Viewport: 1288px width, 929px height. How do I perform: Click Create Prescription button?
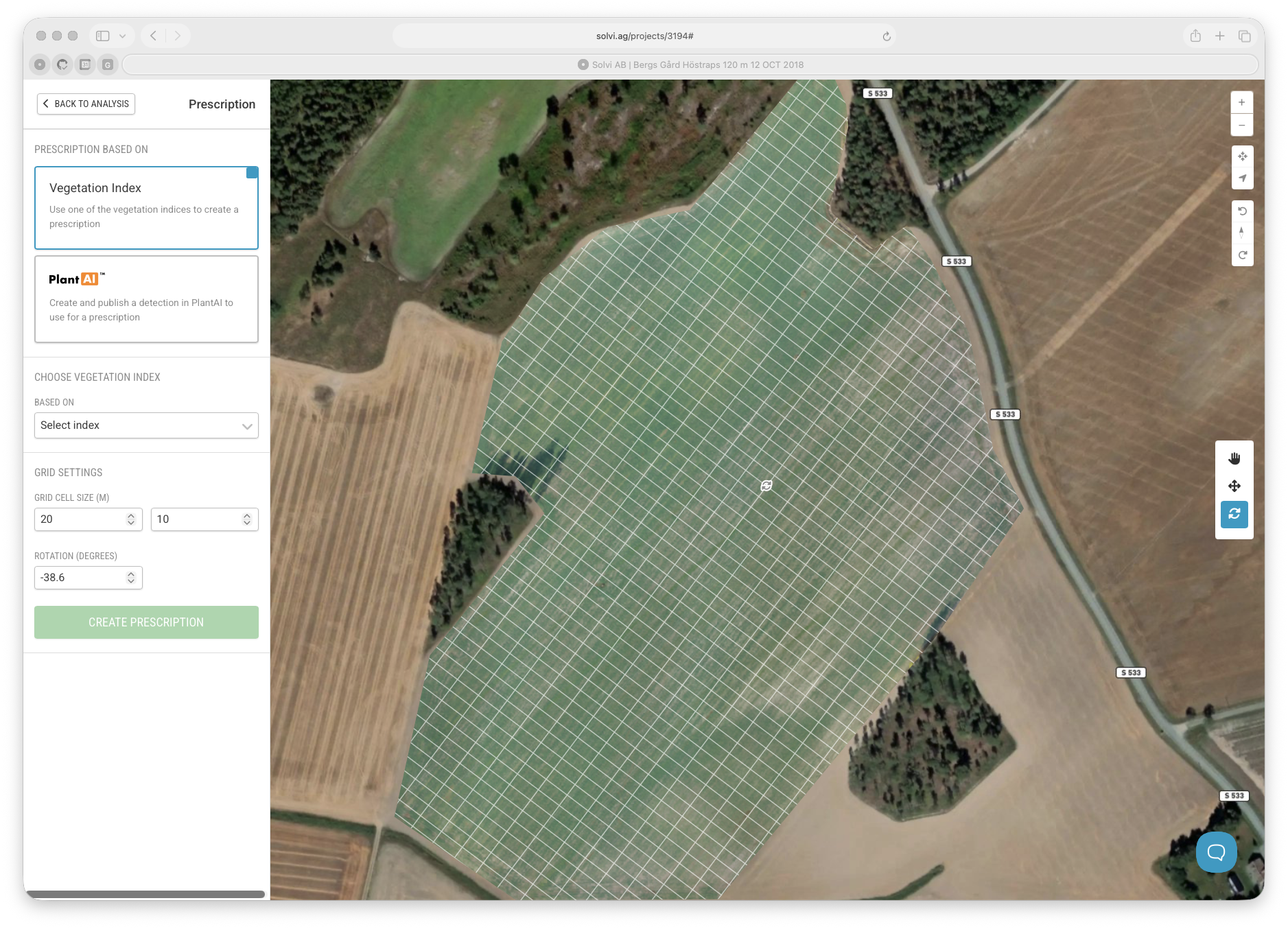tap(146, 622)
